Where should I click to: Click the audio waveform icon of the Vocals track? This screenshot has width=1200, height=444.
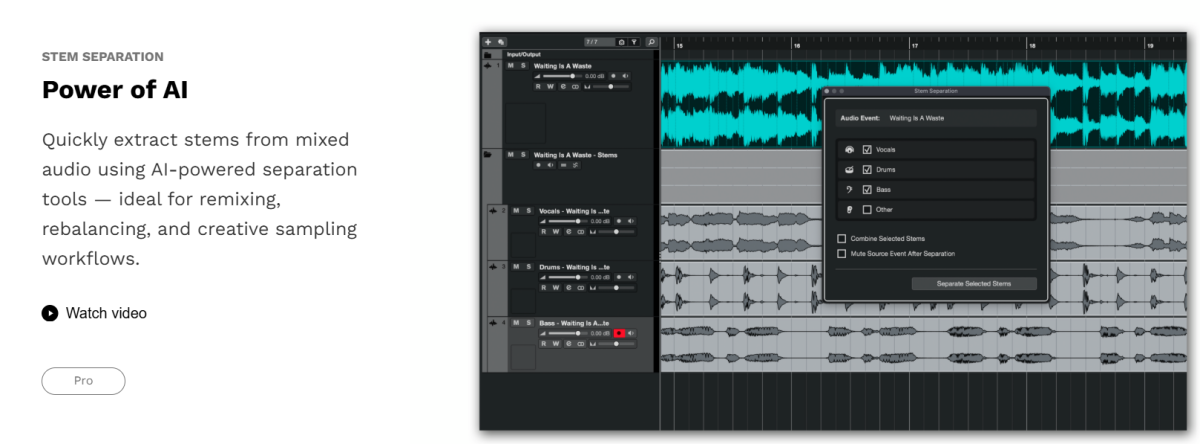493,211
